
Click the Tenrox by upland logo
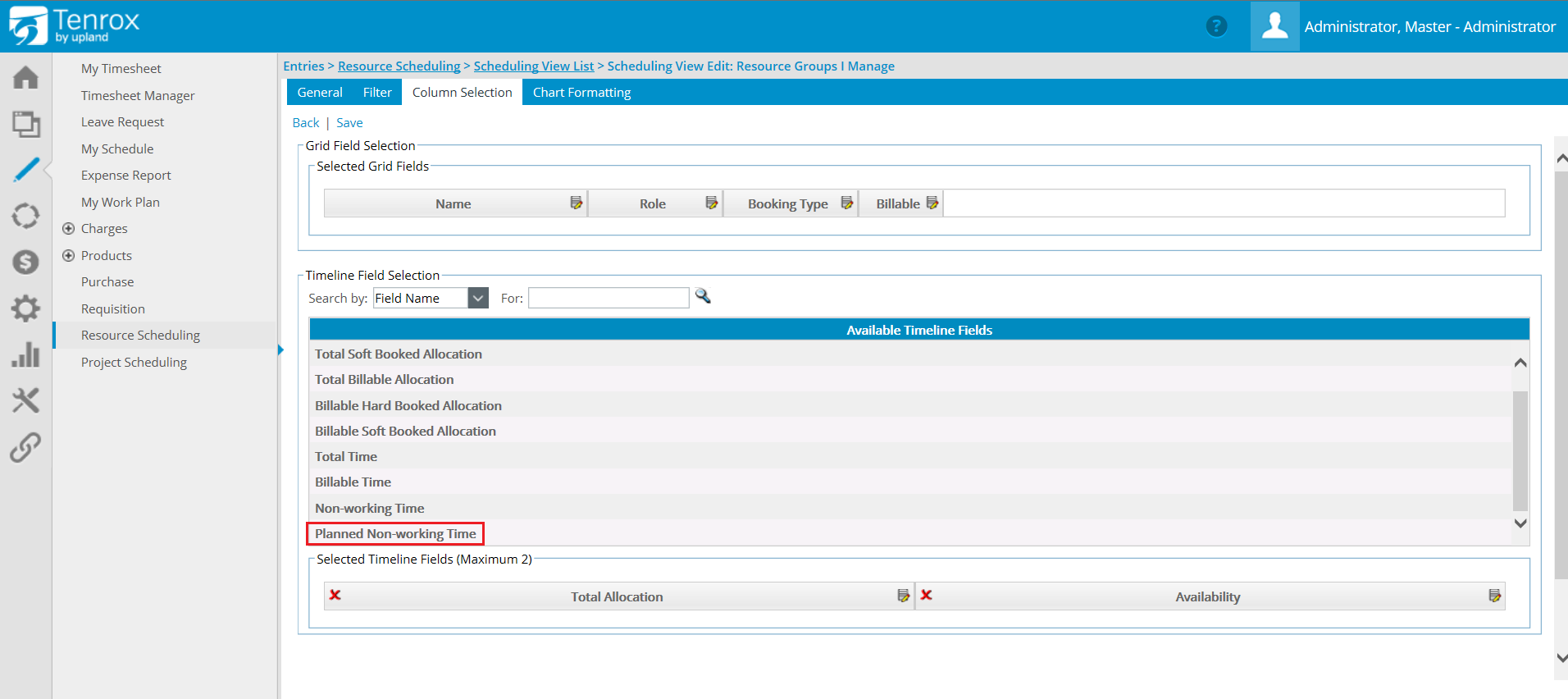[74, 25]
